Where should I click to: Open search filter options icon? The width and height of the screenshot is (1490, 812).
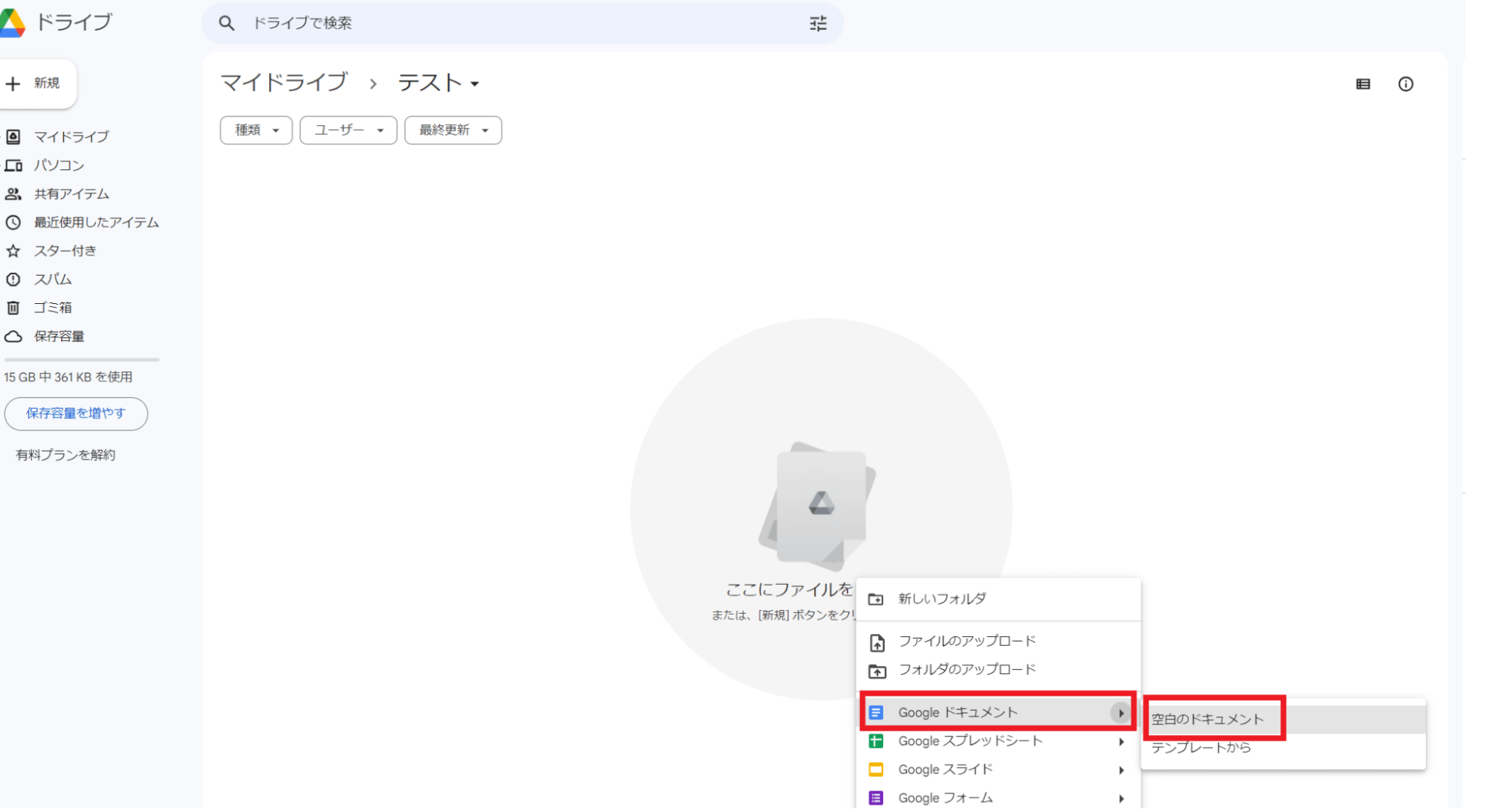click(x=818, y=24)
